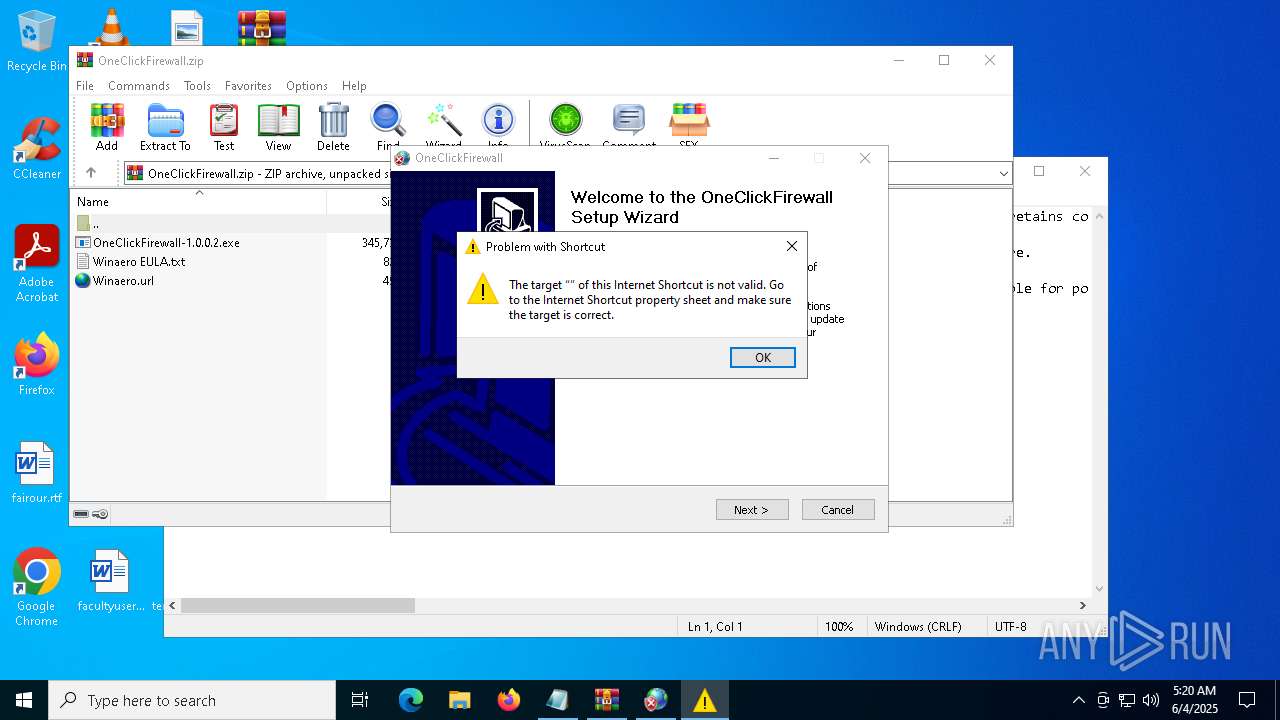Screen dimensions: 1280x720
Task: Open the Tools menu in WinRAR
Action: [197, 86]
